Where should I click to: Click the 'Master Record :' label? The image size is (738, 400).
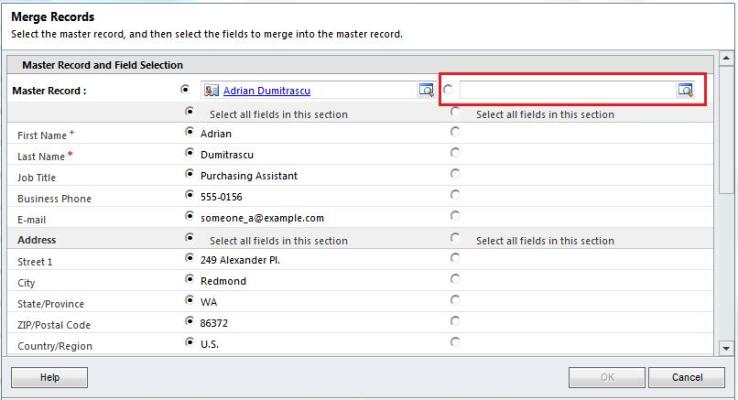49,91
